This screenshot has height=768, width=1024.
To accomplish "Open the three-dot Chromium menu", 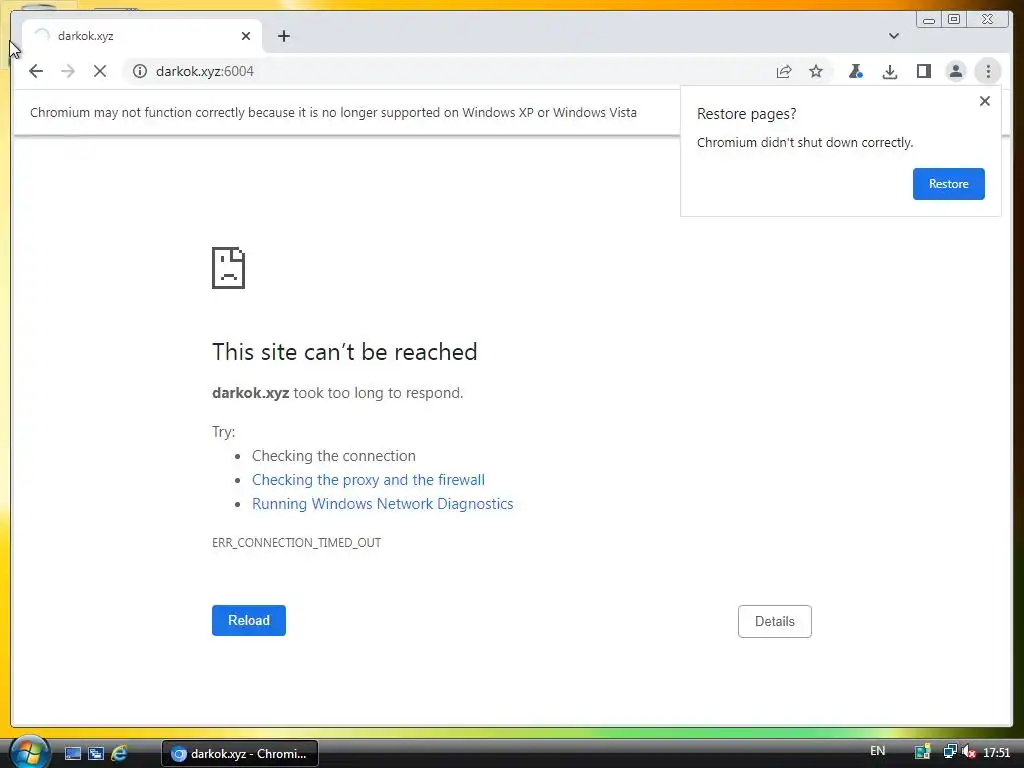I will (x=988, y=71).
